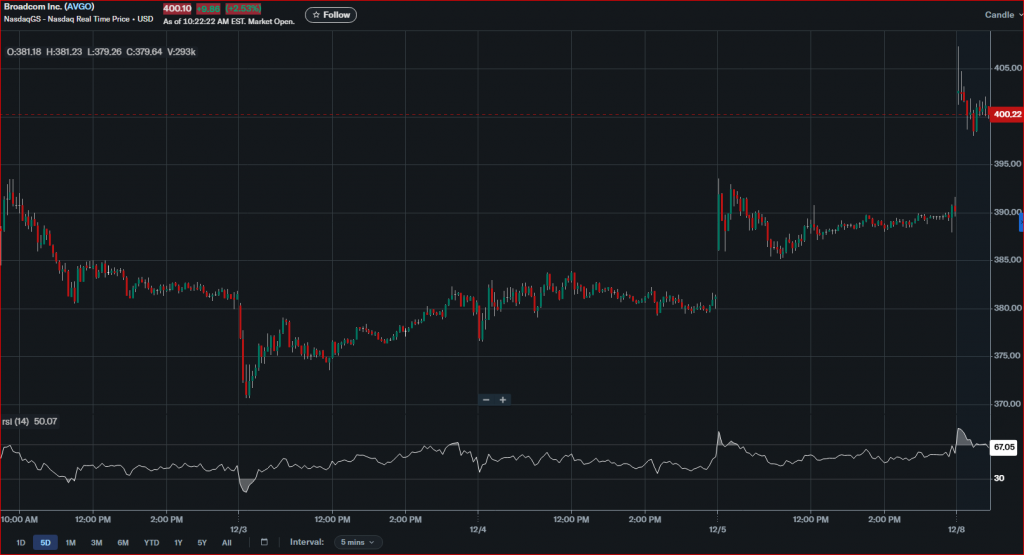Choose the 6M time range
Viewport: 1024px width, 555px height.
point(123,542)
